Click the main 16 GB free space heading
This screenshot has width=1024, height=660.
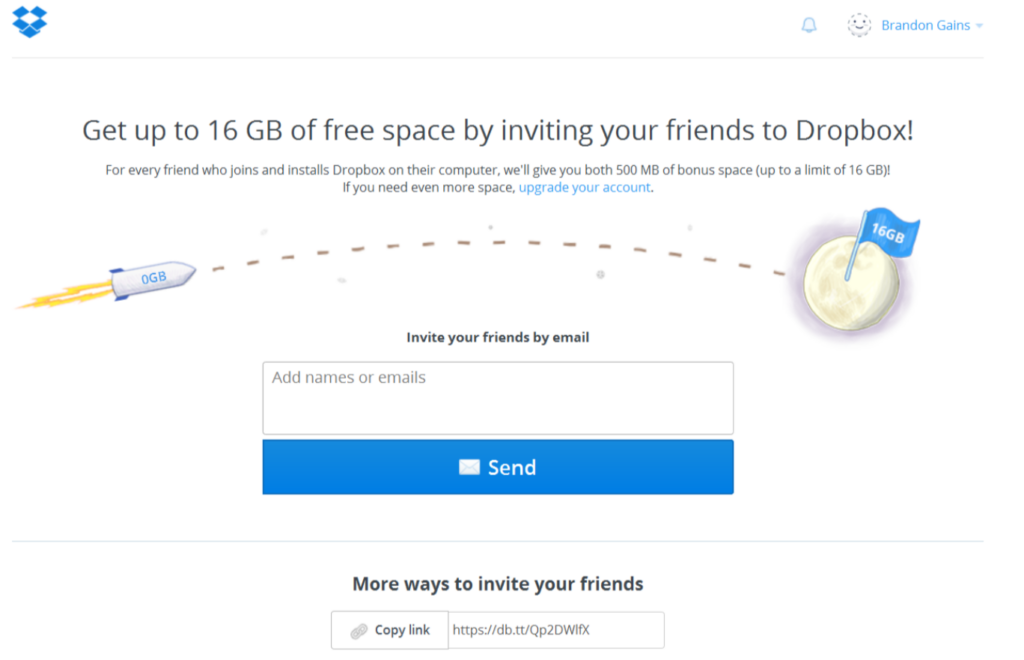pos(498,131)
